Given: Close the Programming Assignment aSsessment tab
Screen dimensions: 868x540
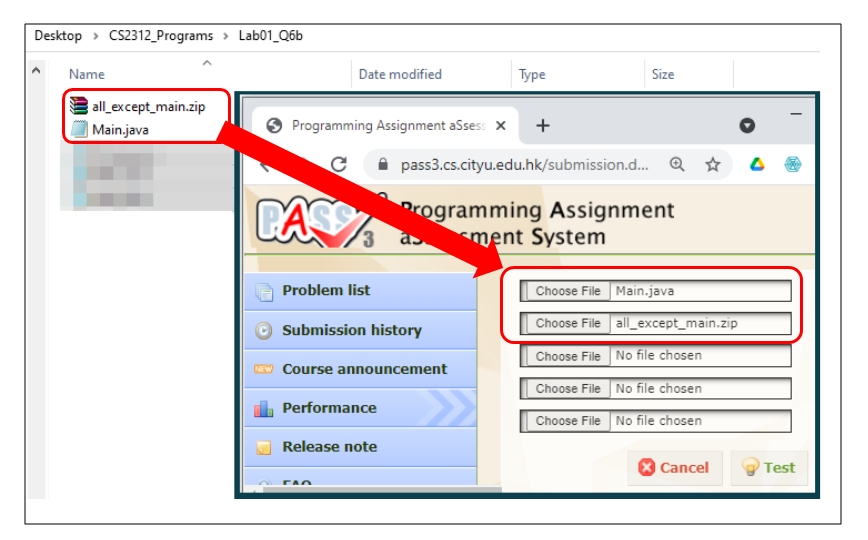Looking at the screenshot, I should [x=501, y=126].
